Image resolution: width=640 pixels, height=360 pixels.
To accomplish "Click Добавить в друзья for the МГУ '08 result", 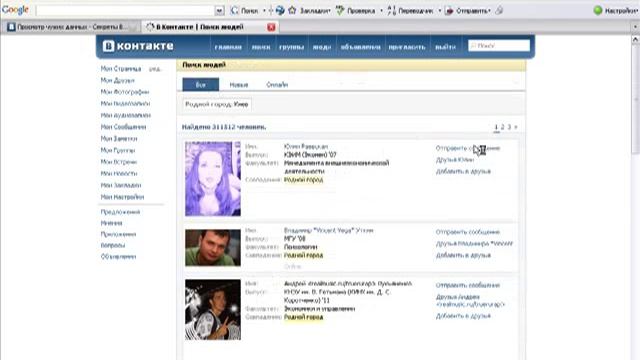I will click(x=463, y=255).
